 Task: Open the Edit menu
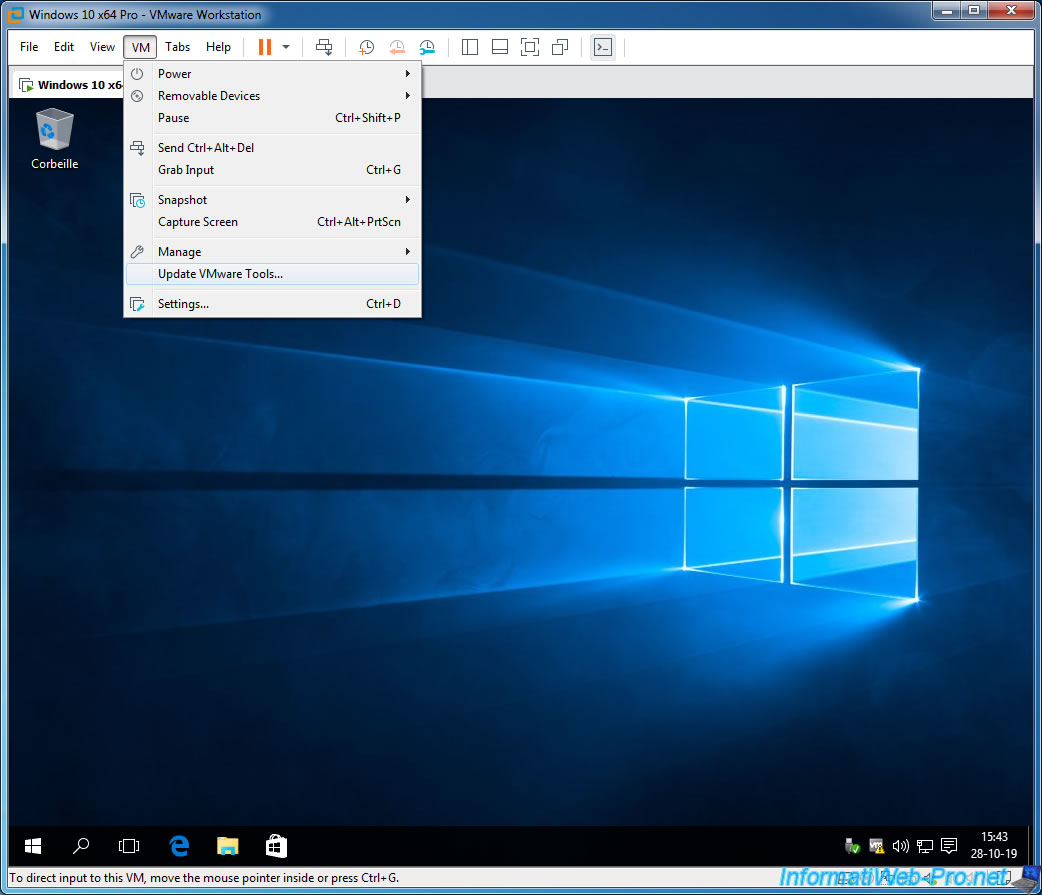[64, 47]
